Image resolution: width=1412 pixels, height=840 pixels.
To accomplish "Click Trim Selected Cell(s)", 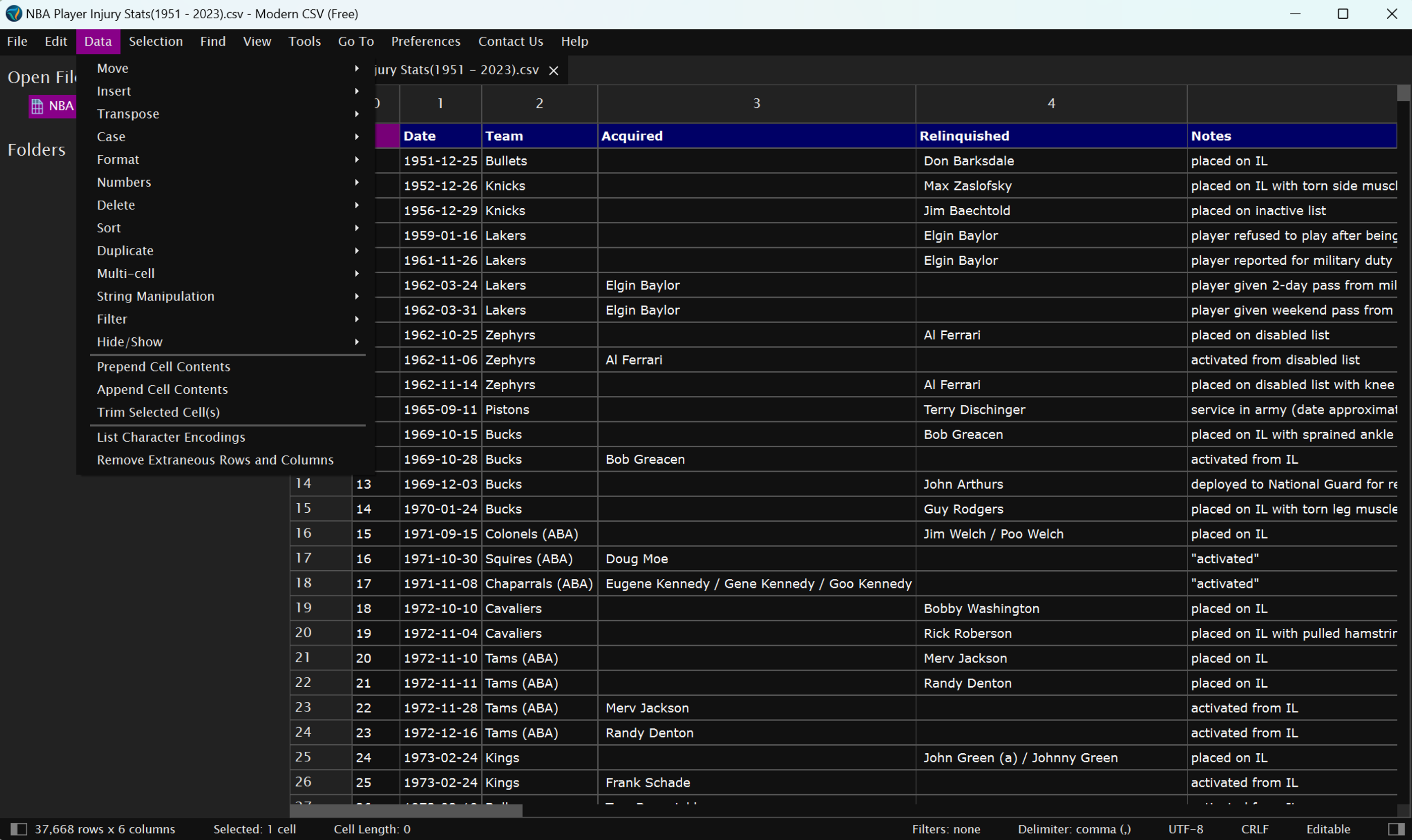I will (x=158, y=412).
